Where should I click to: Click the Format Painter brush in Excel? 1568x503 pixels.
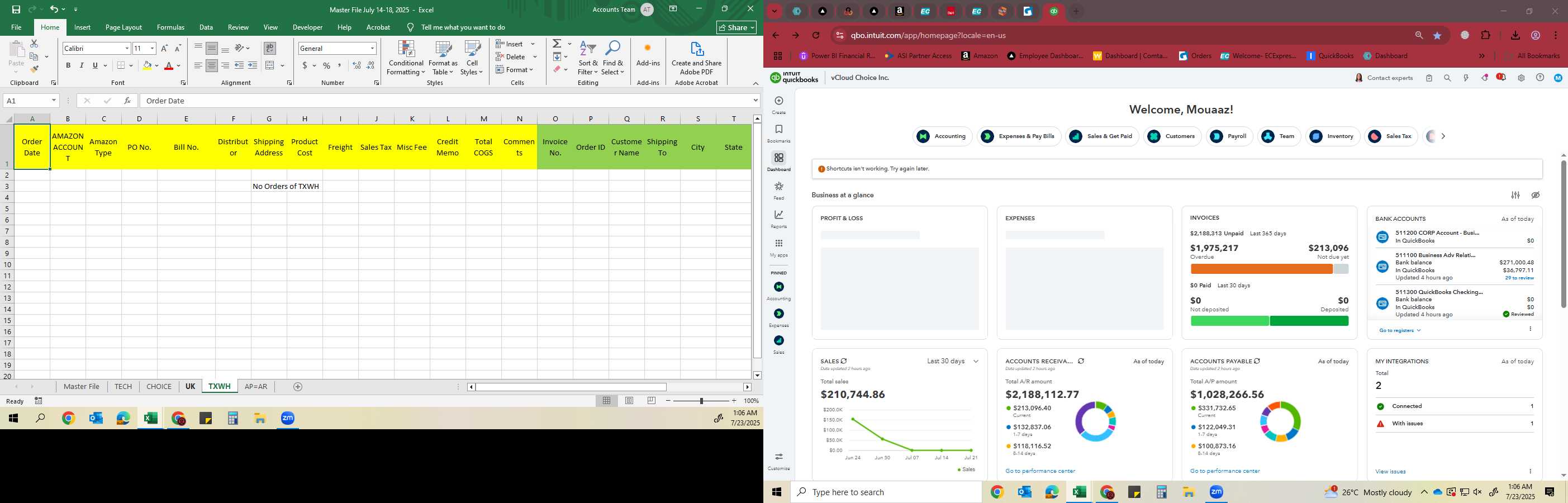34,69
